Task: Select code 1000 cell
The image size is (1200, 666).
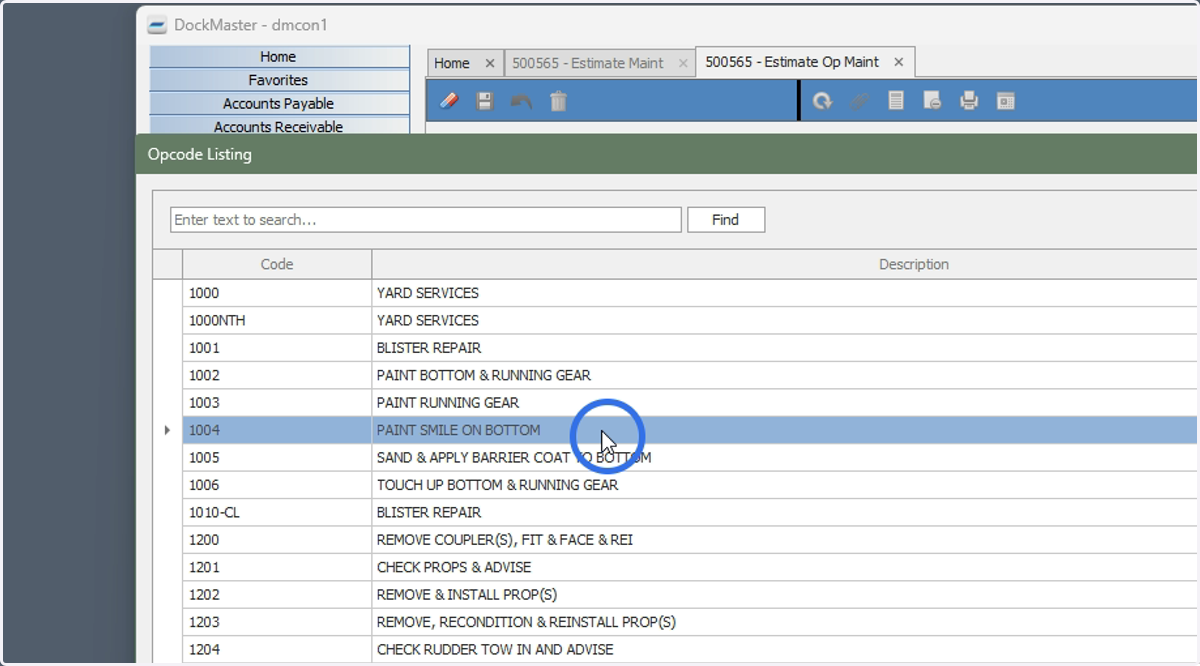Action: pos(277,293)
